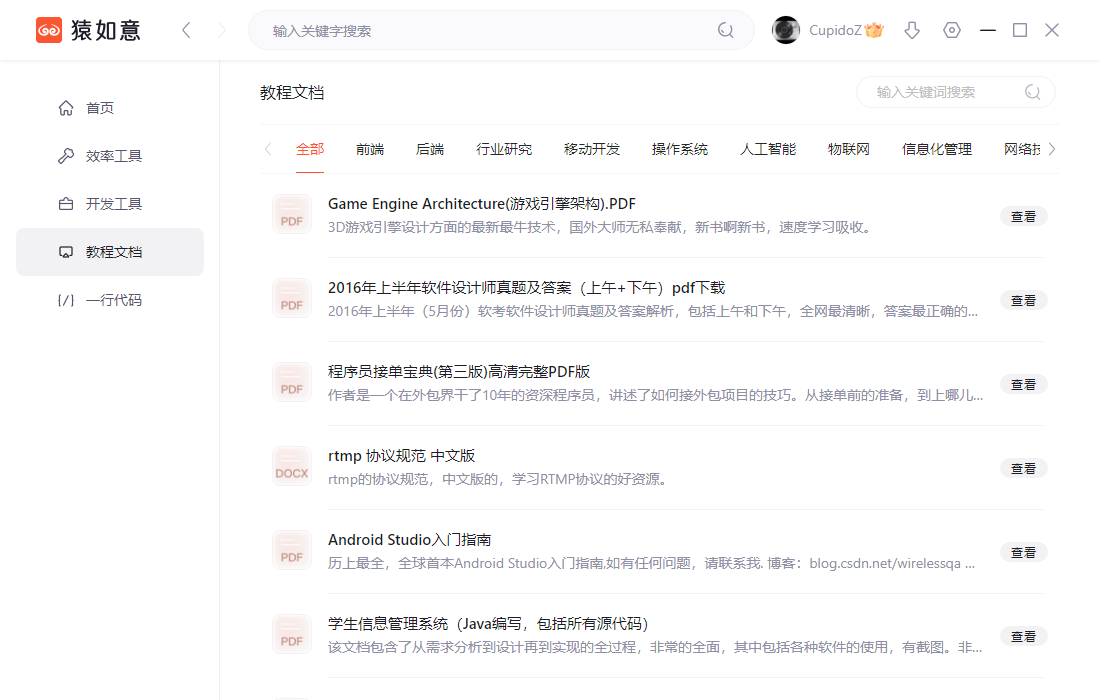Open the Android Studio入门指南 document title
This screenshot has height=700, width=1100.
(x=410, y=539)
